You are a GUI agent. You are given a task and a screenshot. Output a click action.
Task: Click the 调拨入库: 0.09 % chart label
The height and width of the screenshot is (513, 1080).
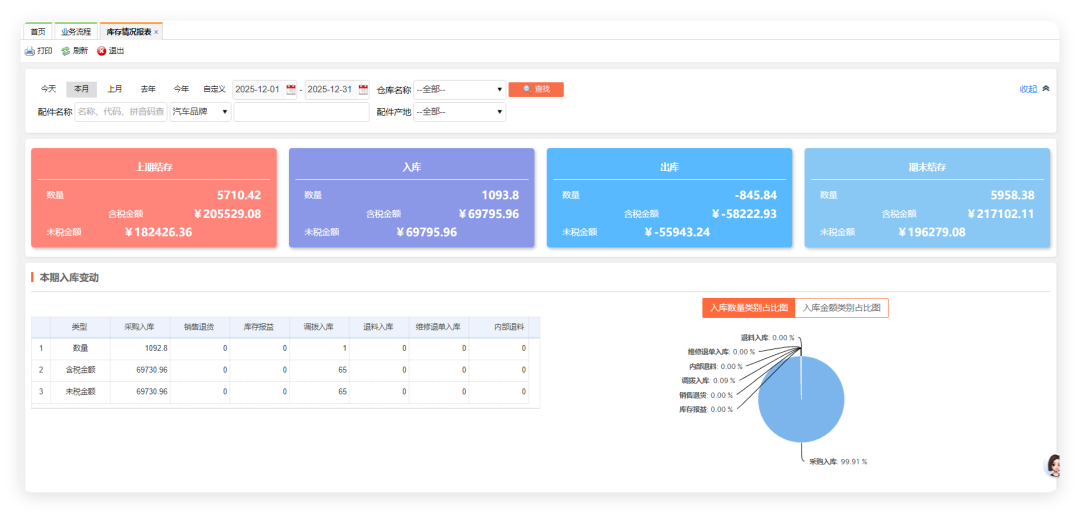[x=708, y=380]
